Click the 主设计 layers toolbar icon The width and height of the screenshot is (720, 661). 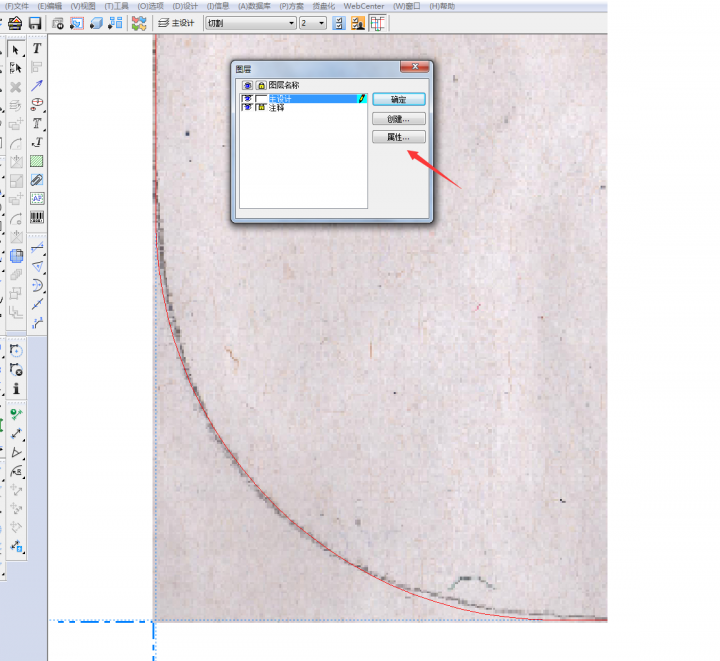click(x=176, y=23)
